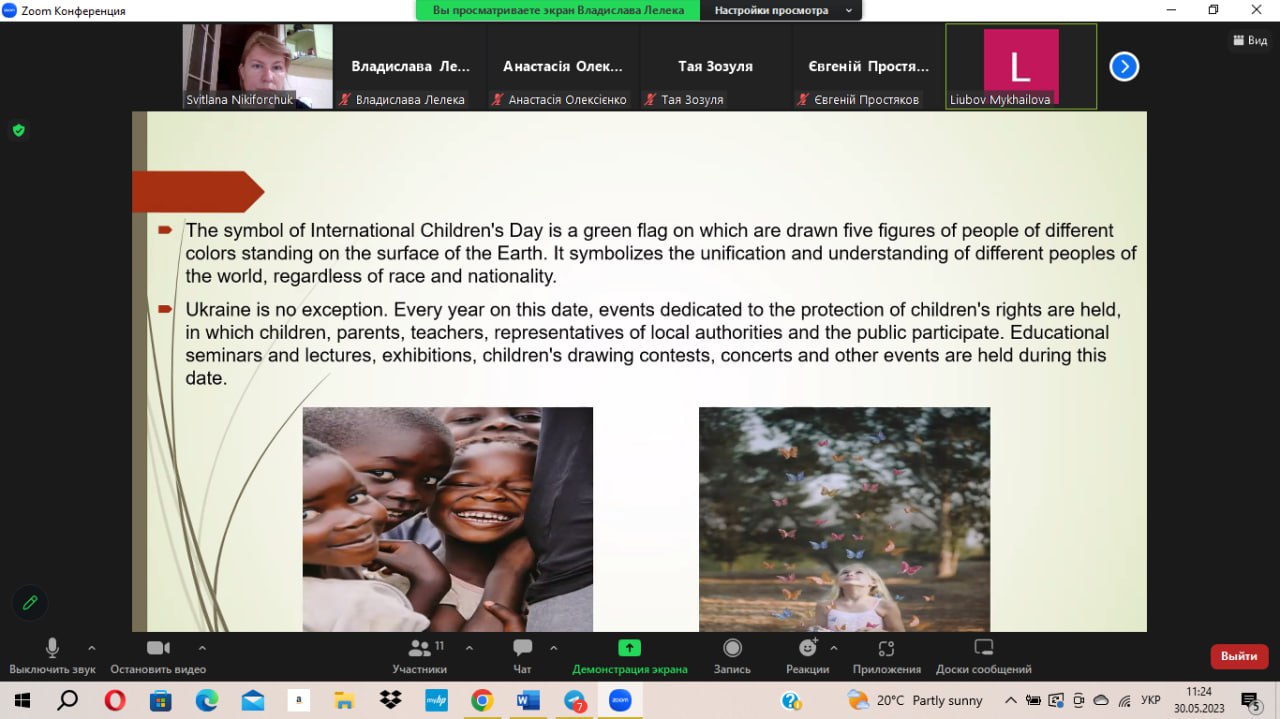Expand audio options arrow next to microphone

coord(92,648)
